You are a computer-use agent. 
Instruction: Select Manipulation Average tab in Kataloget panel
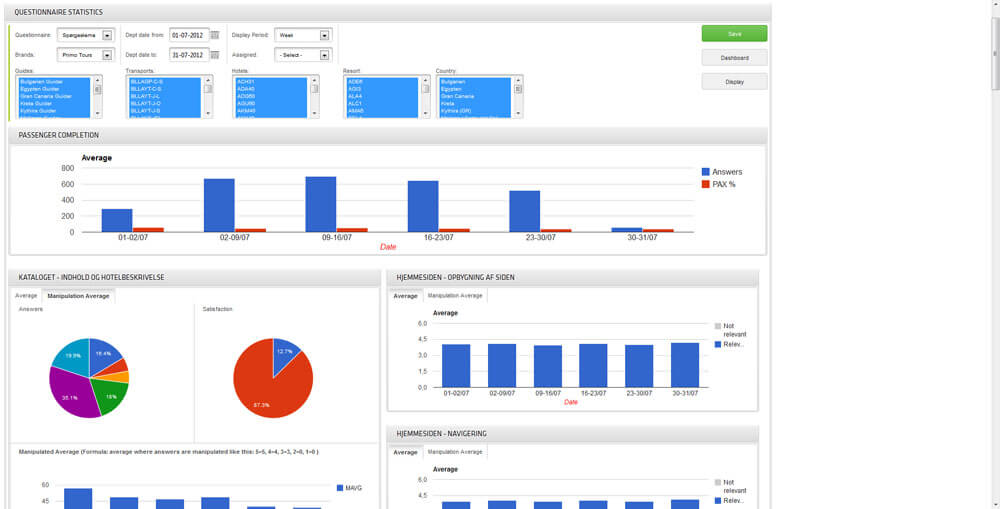click(78, 296)
